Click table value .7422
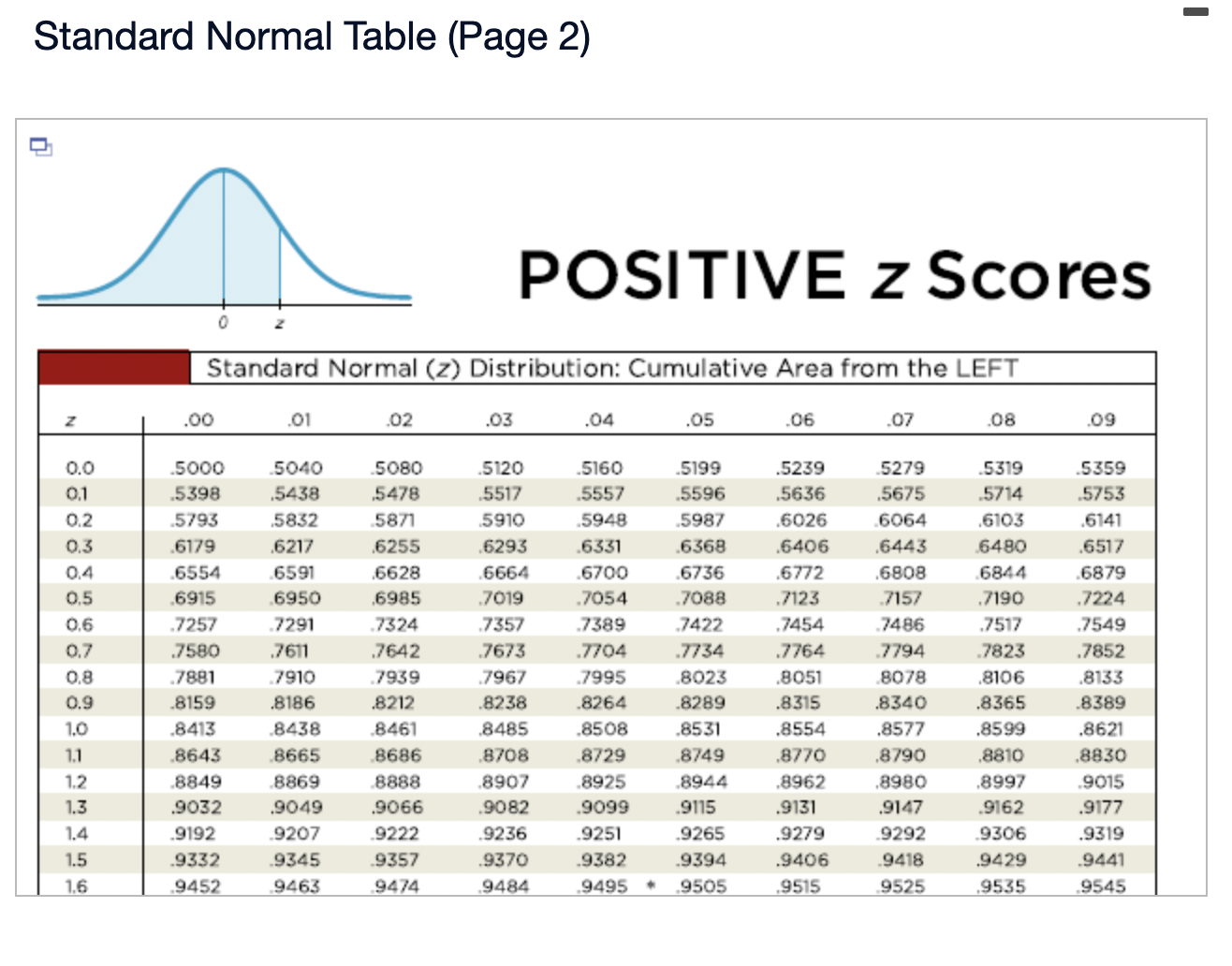The width and height of the screenshot is (1232, 966). point(699,625)
